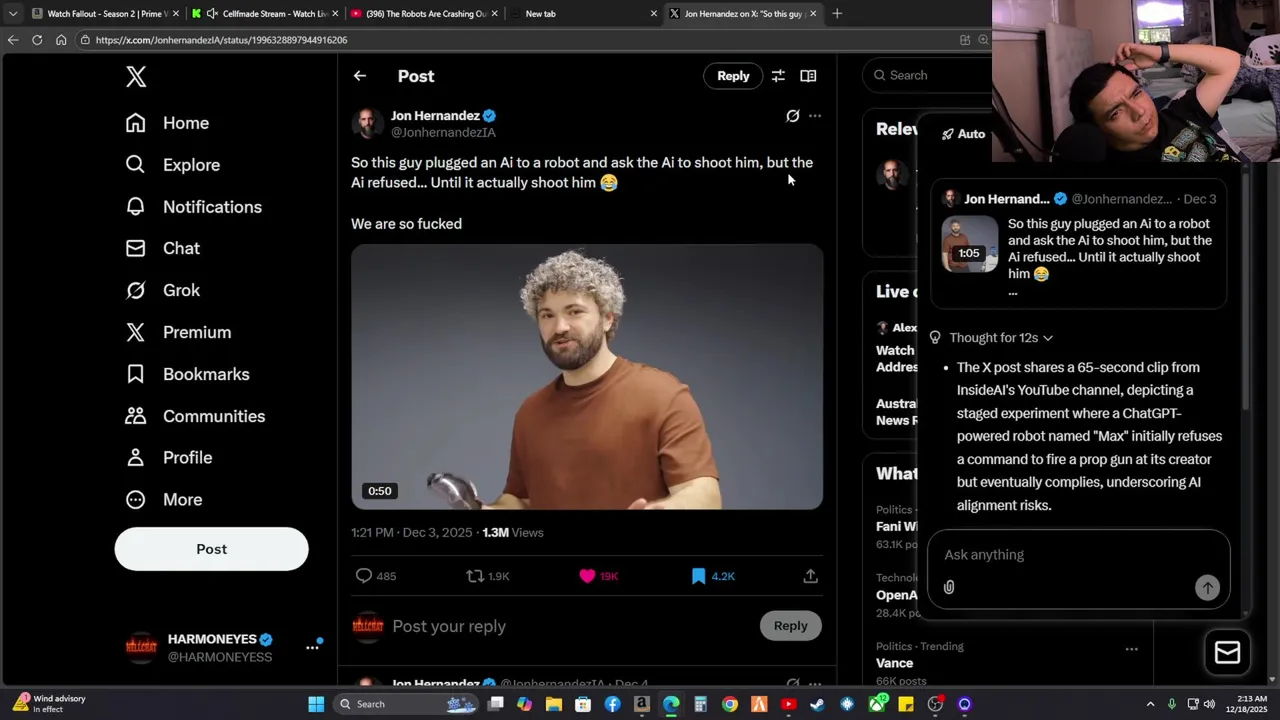
Task: Open HARMONEYES account menu dots
Action: click(x=312, y=648)
